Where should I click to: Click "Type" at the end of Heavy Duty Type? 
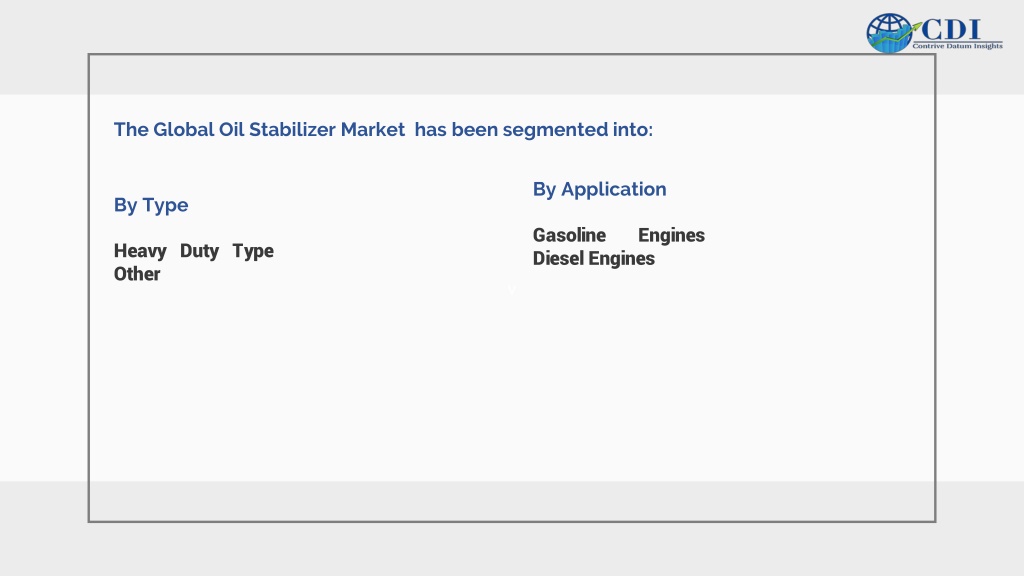coord(253,251)
